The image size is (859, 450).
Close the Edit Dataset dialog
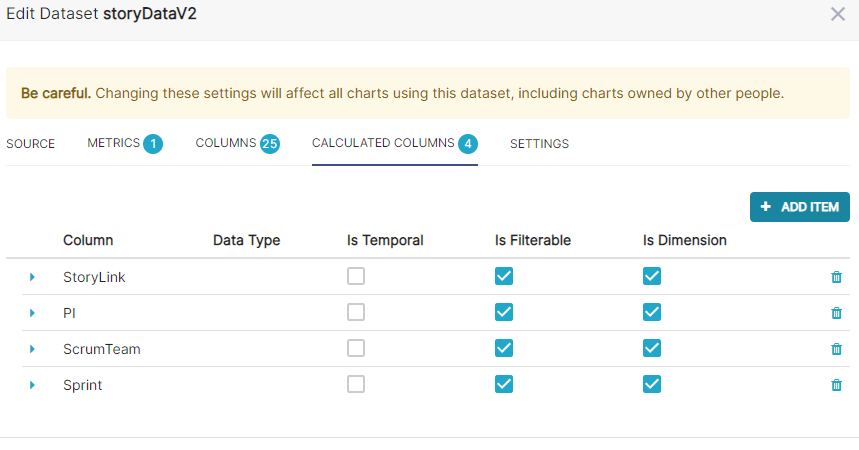pyautogui.click(x=838, y=14)
